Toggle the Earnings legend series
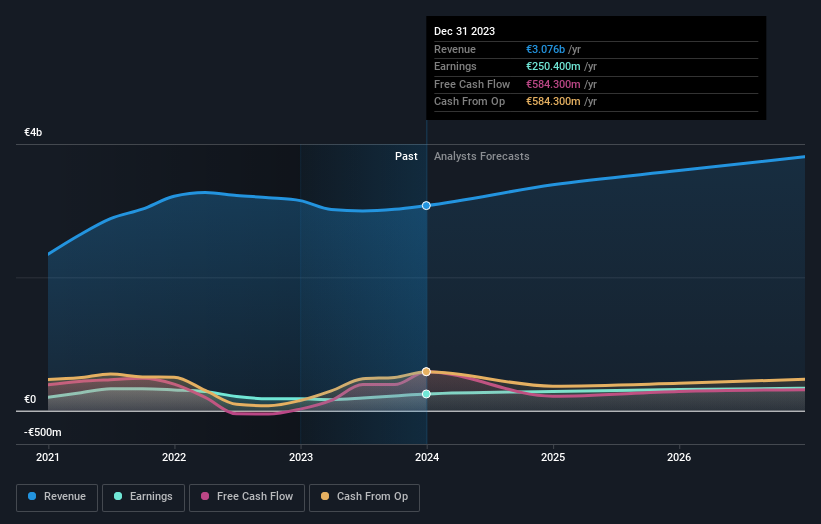The image size is (821, 524). 143,497
